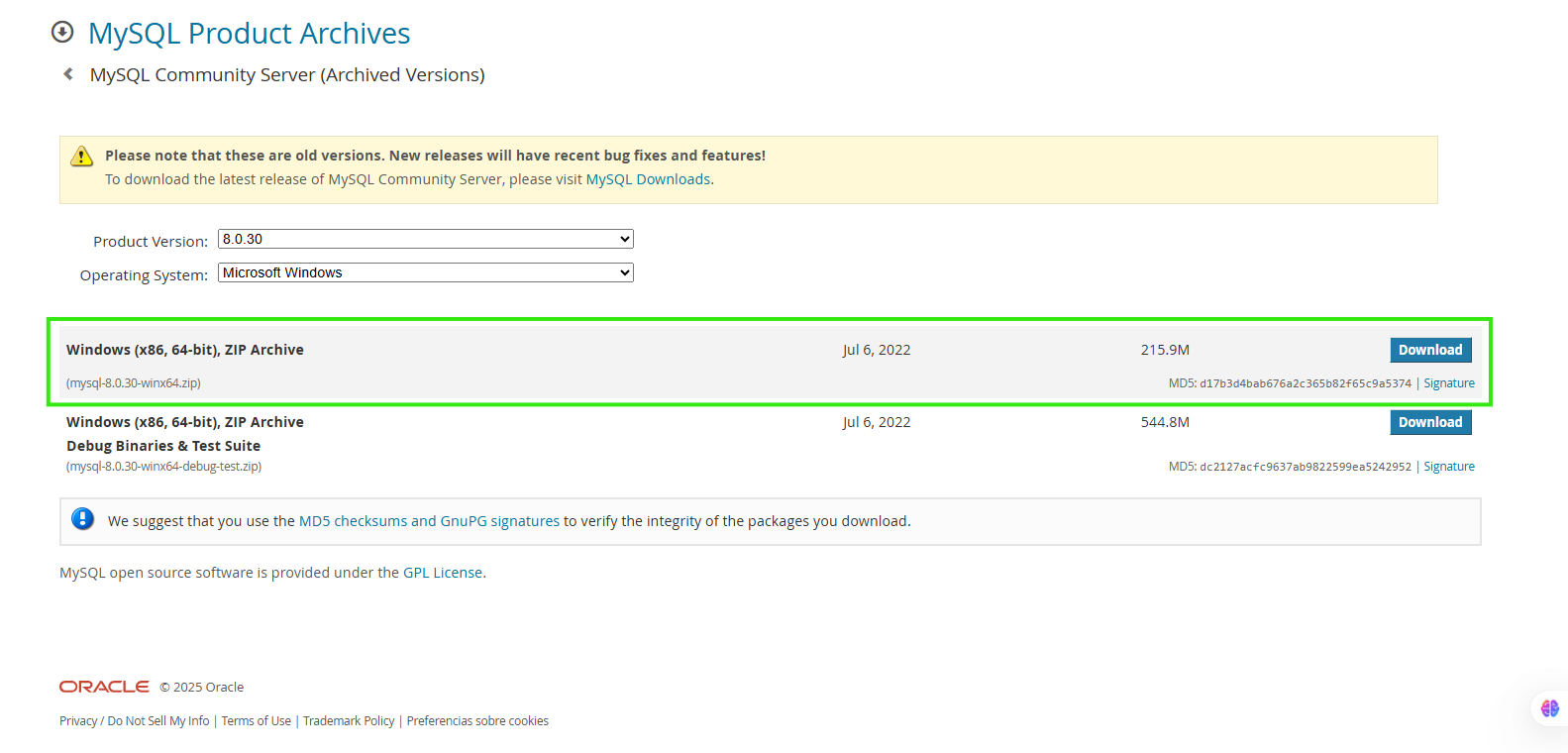Viewport: 1568px width, 753px height.
Task: Click Privacy / Do Not Sell My Info
Action: [x=134, y=721]
